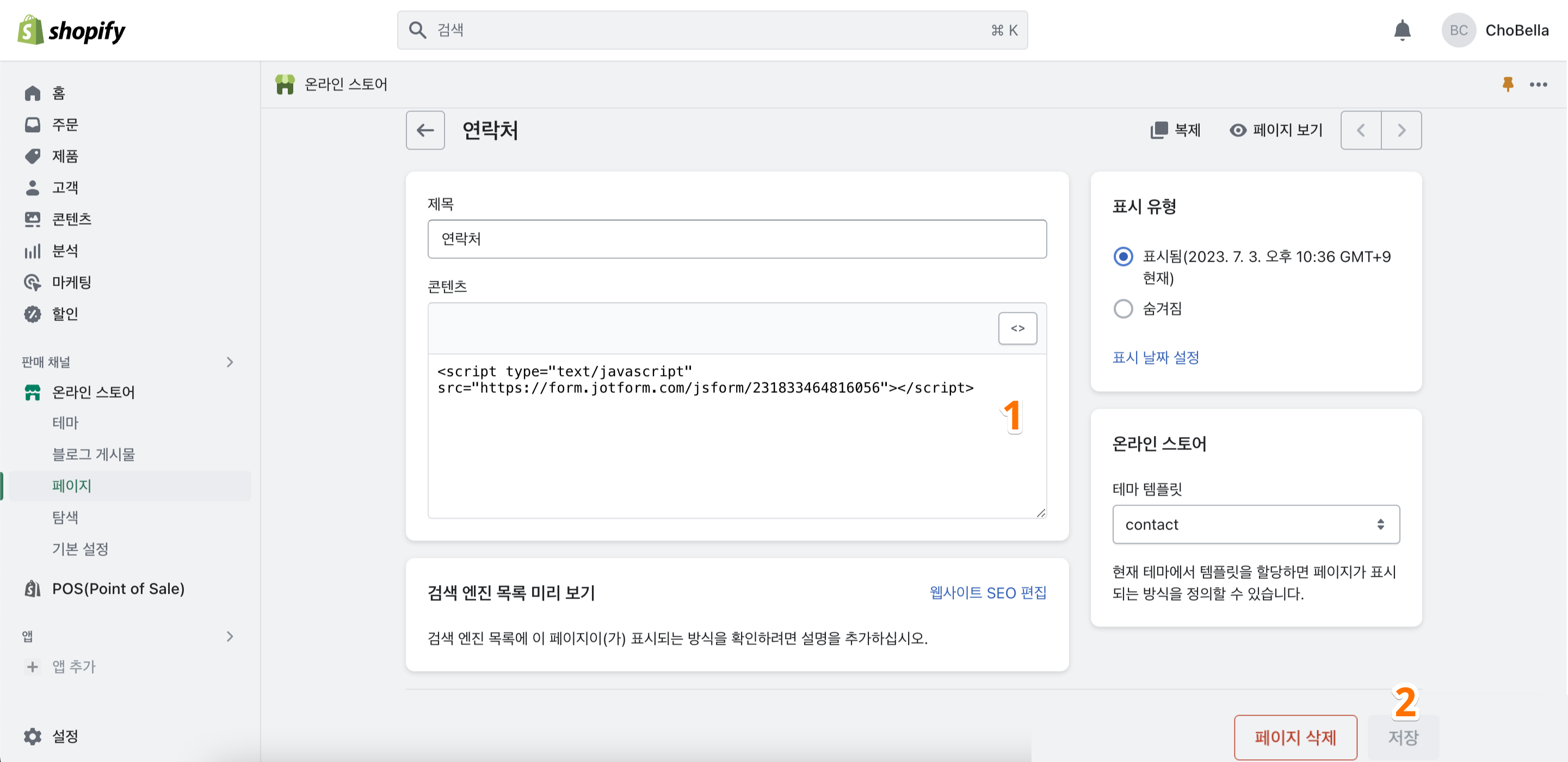Go to next page arrow

pos(1401,130)
